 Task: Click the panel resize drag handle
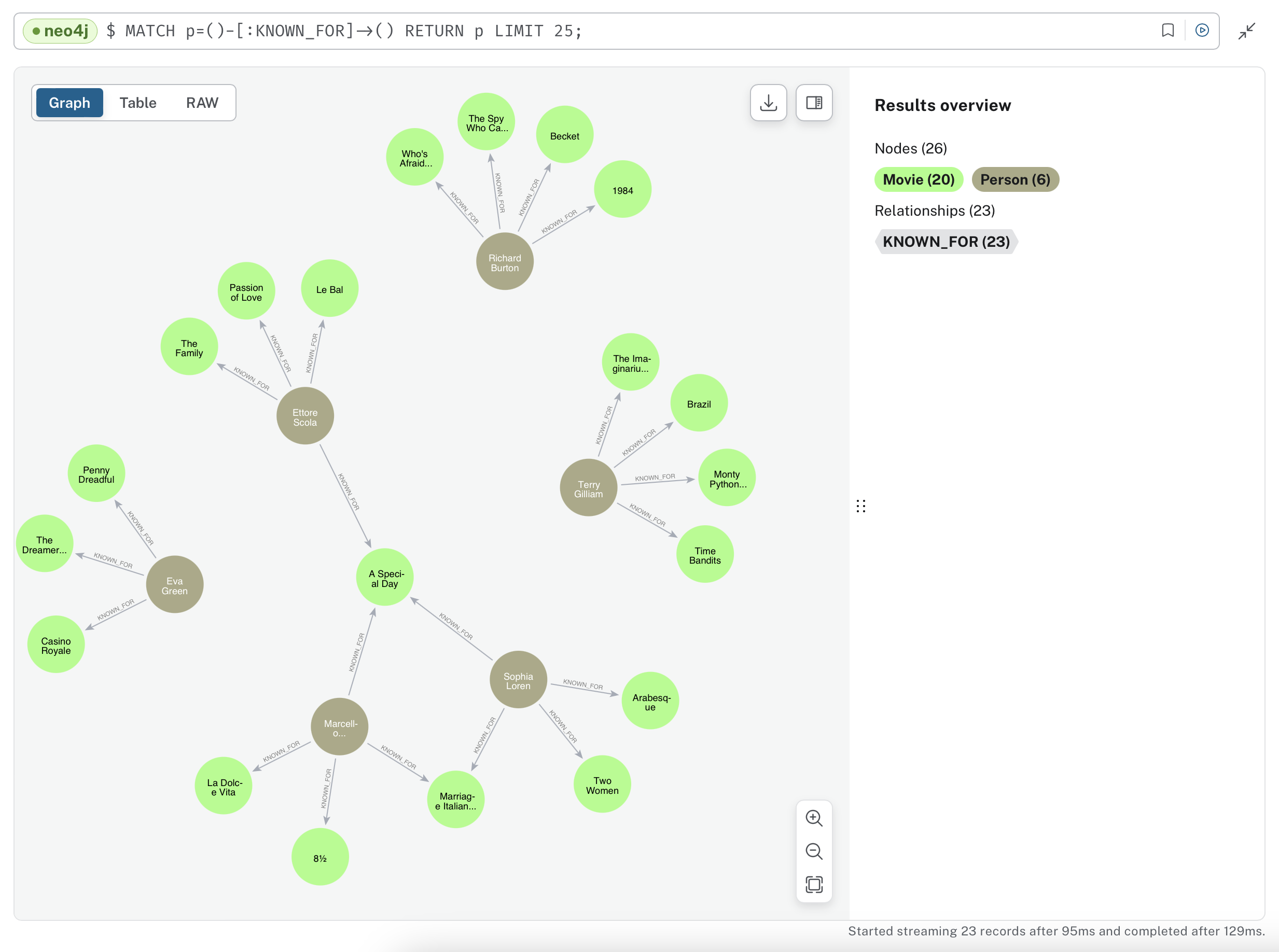[x=860, y=506]
